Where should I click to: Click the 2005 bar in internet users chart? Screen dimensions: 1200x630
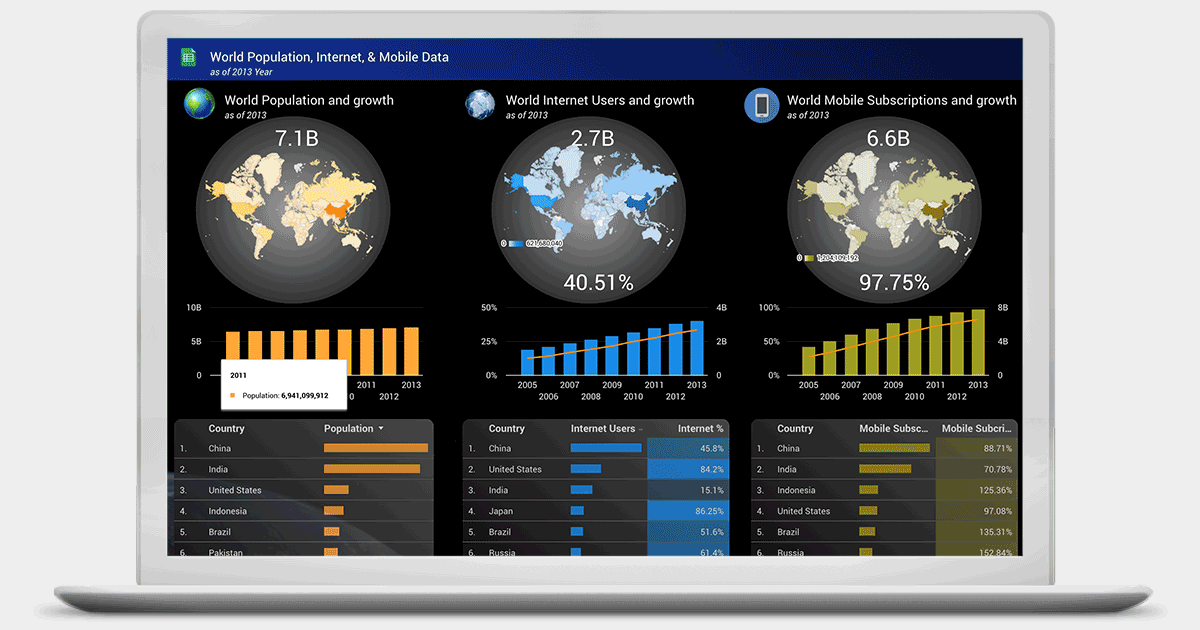pyautogui.click(x=528, y=363)
